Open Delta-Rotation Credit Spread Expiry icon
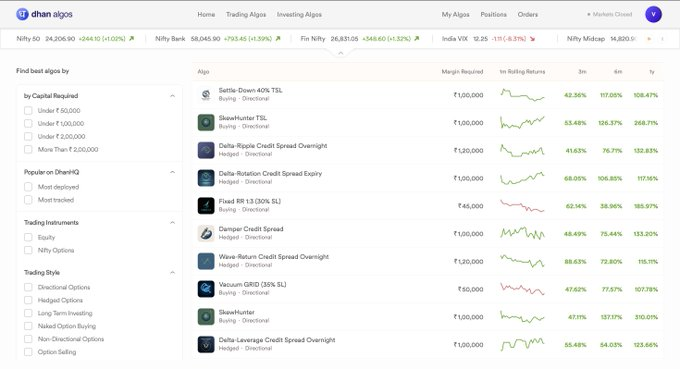This screenshot has height=369, width=680. point(206,178)
